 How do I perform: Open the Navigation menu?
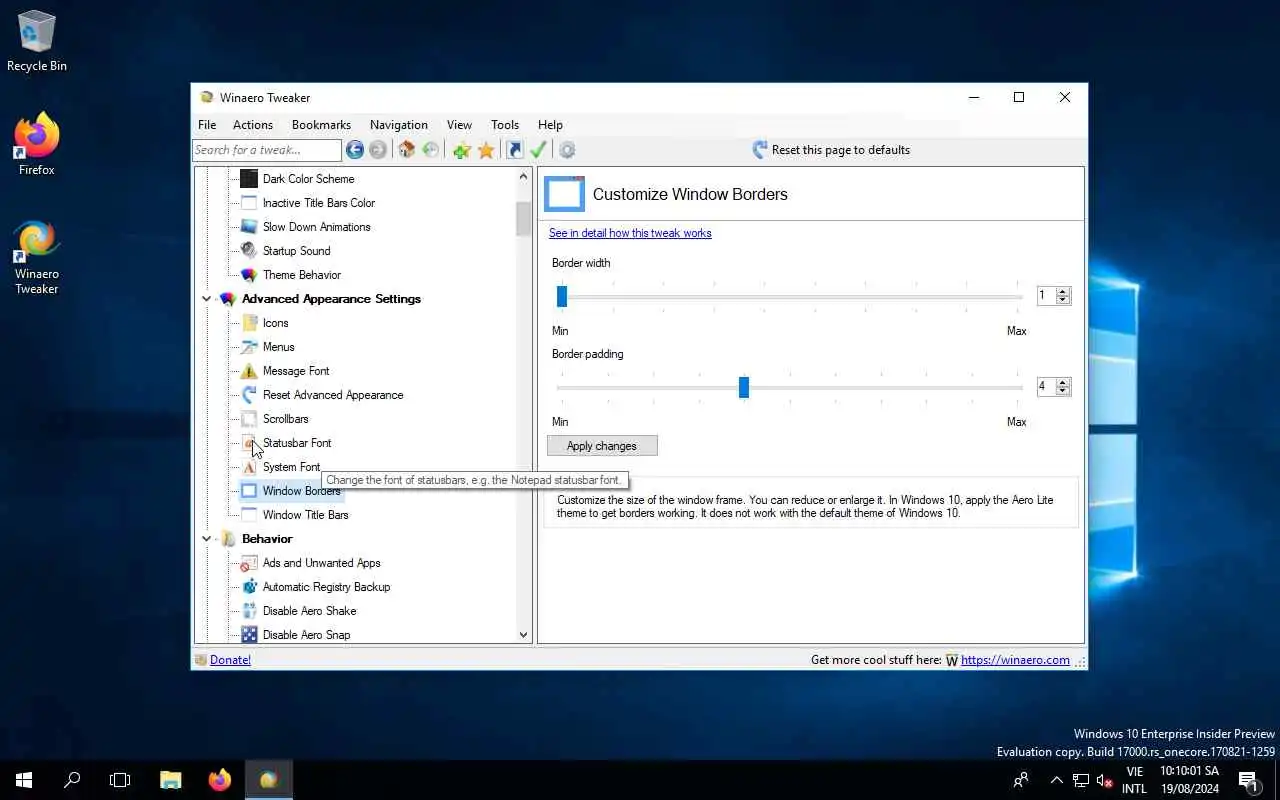coord(399,125)
